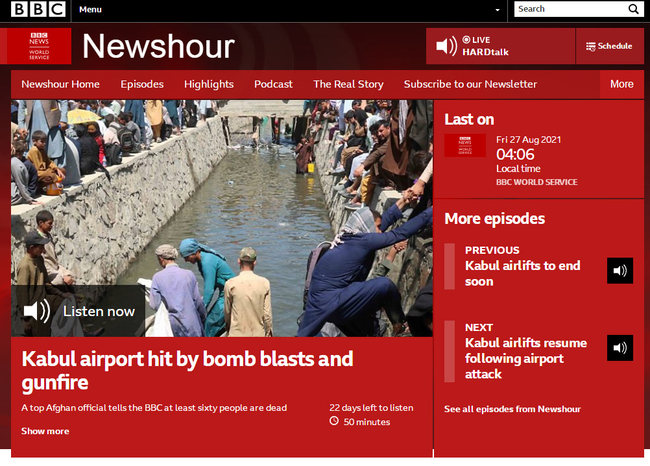The width and height of the screenshot is (650, 466).
Task: Play the live radio speaker icon
Action: click(x=446, y=46)
